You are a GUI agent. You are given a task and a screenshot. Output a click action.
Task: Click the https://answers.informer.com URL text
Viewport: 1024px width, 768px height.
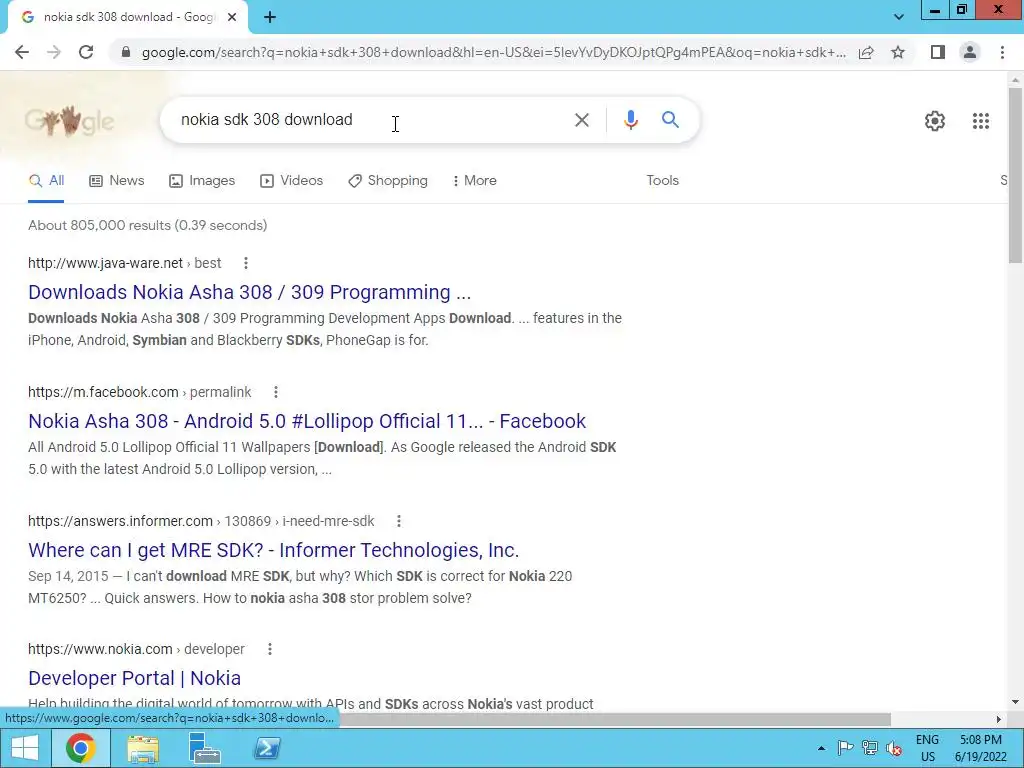(x=120, y=521)
